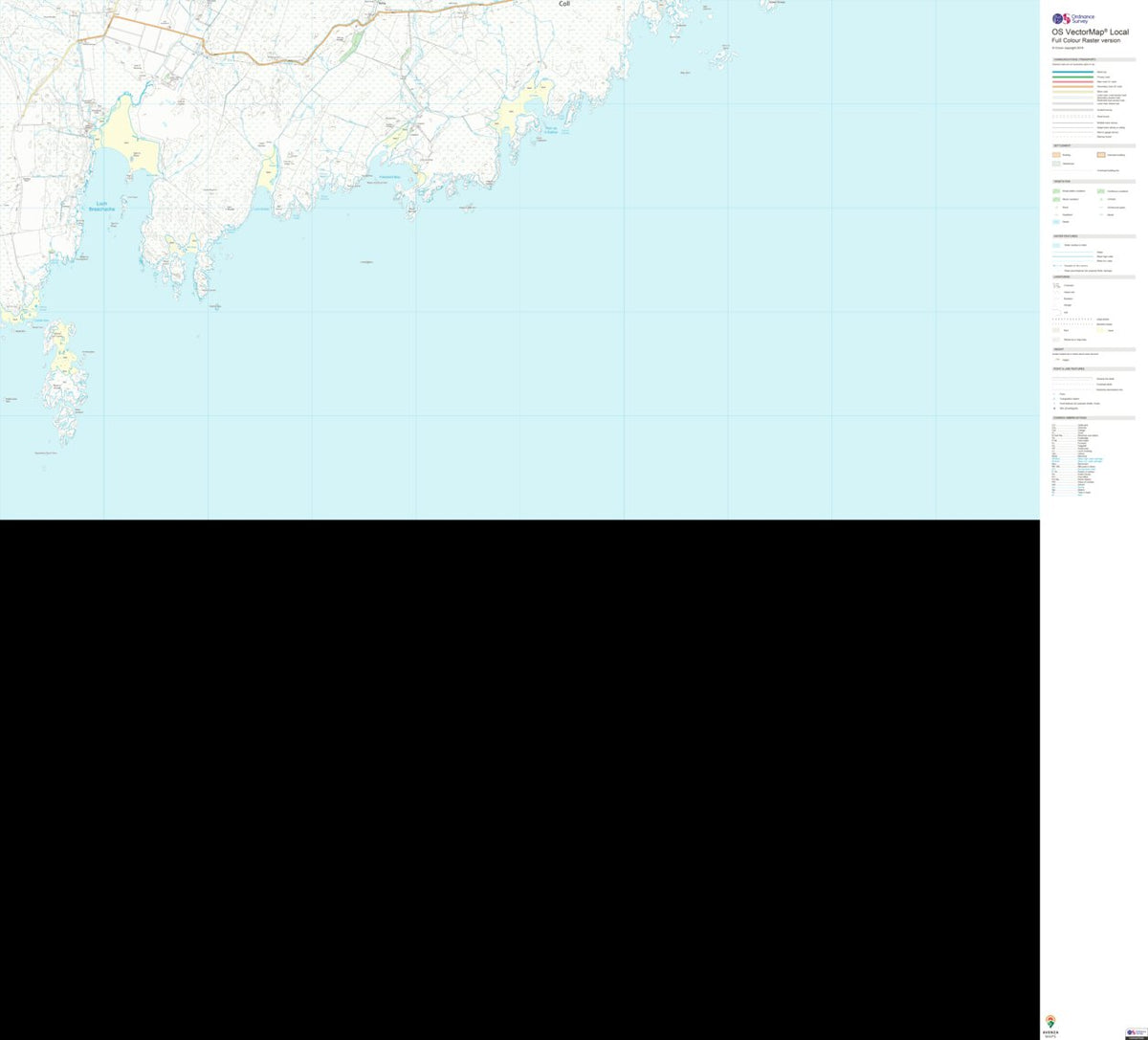Enable the Mean high water line entry
Viewport: 1148px width, 1040px height.
click(1072, 255)
